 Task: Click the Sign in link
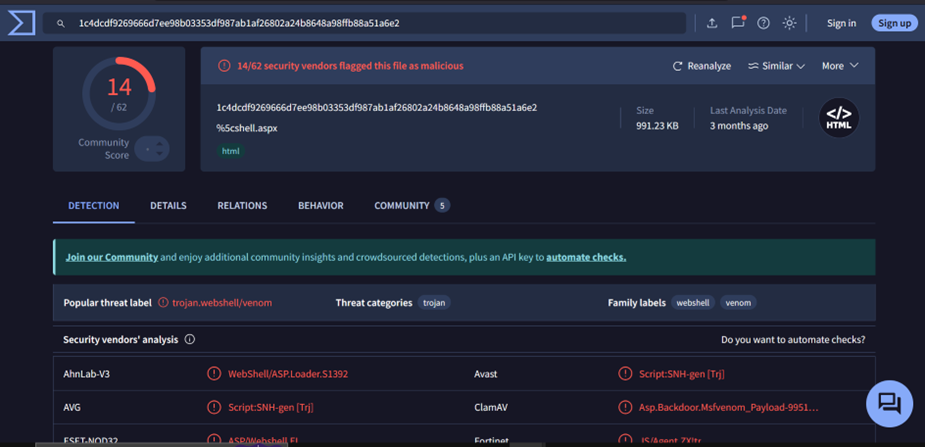pyautogui.click(x=841, y=23)
